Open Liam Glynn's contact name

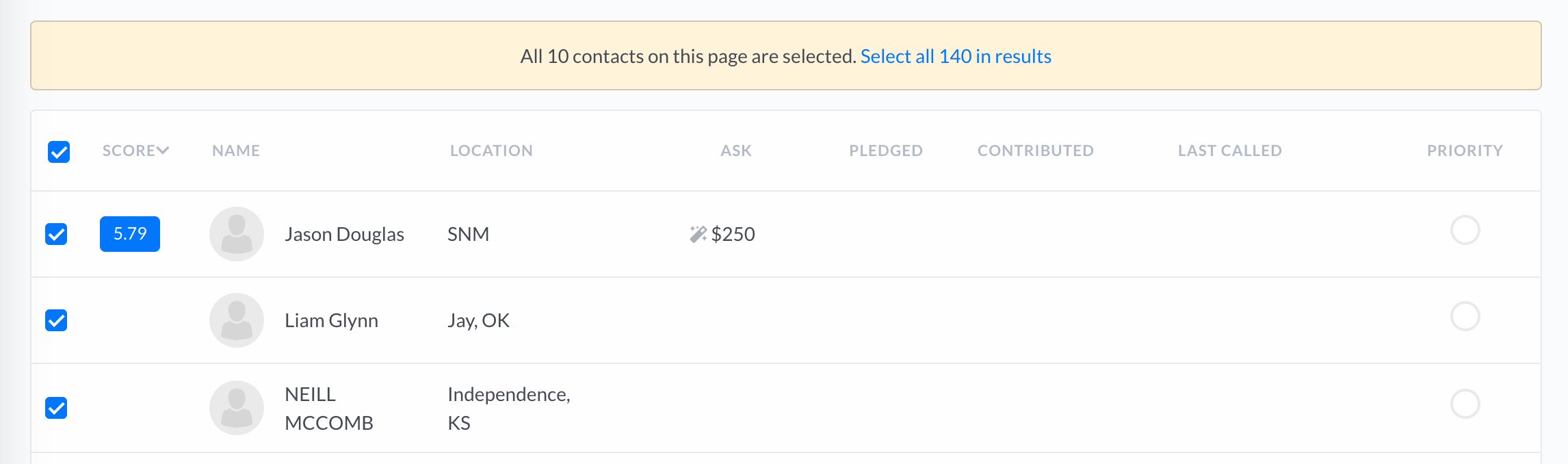(331, 320)
